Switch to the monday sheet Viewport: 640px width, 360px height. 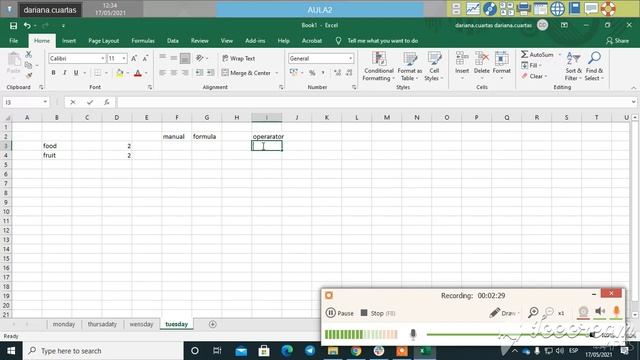point(64,324)
